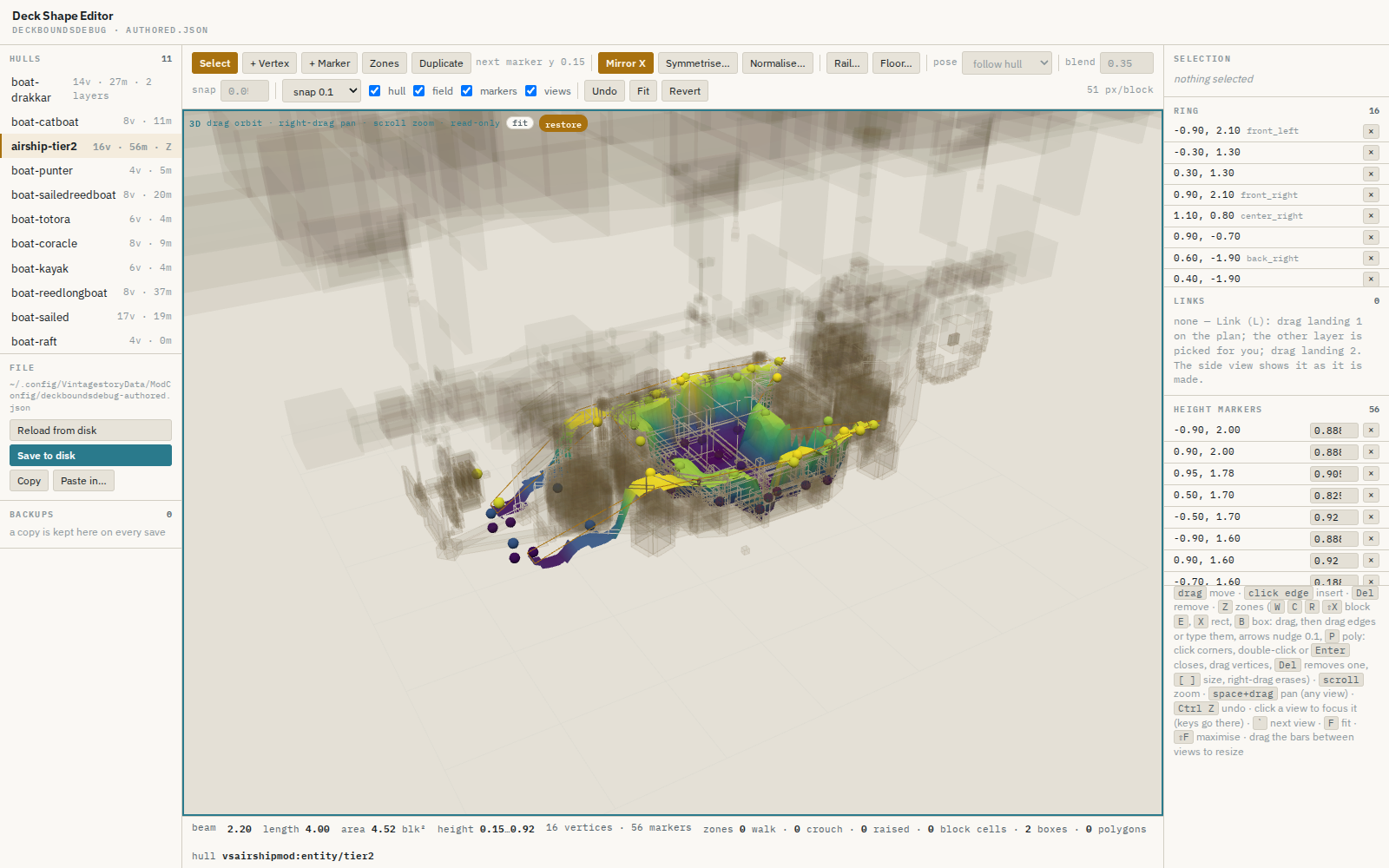Delete ring vertex 0.90, -0.70
This screenshot has height=868, width=1389.
pyautogui.click(x=1371, y=237)
